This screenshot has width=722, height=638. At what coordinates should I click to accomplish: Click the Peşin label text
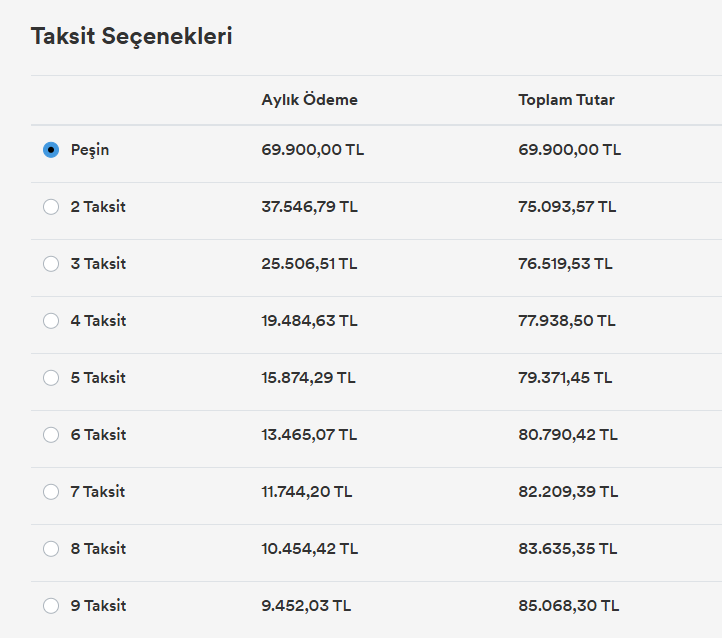[90, 151]
